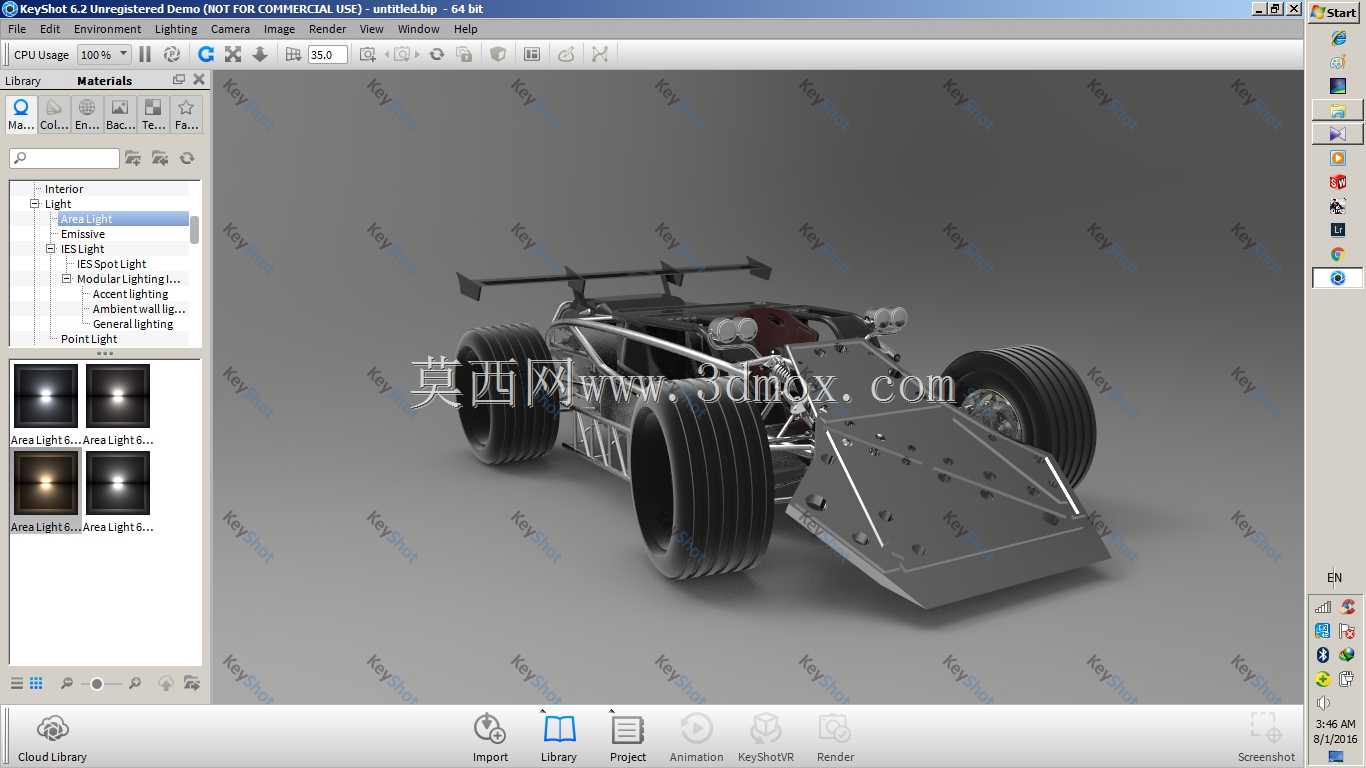The height and width of the screenshot is (768, 1366).
Task: Switch to the Backplates library tab
Action: tap(120, 114)
